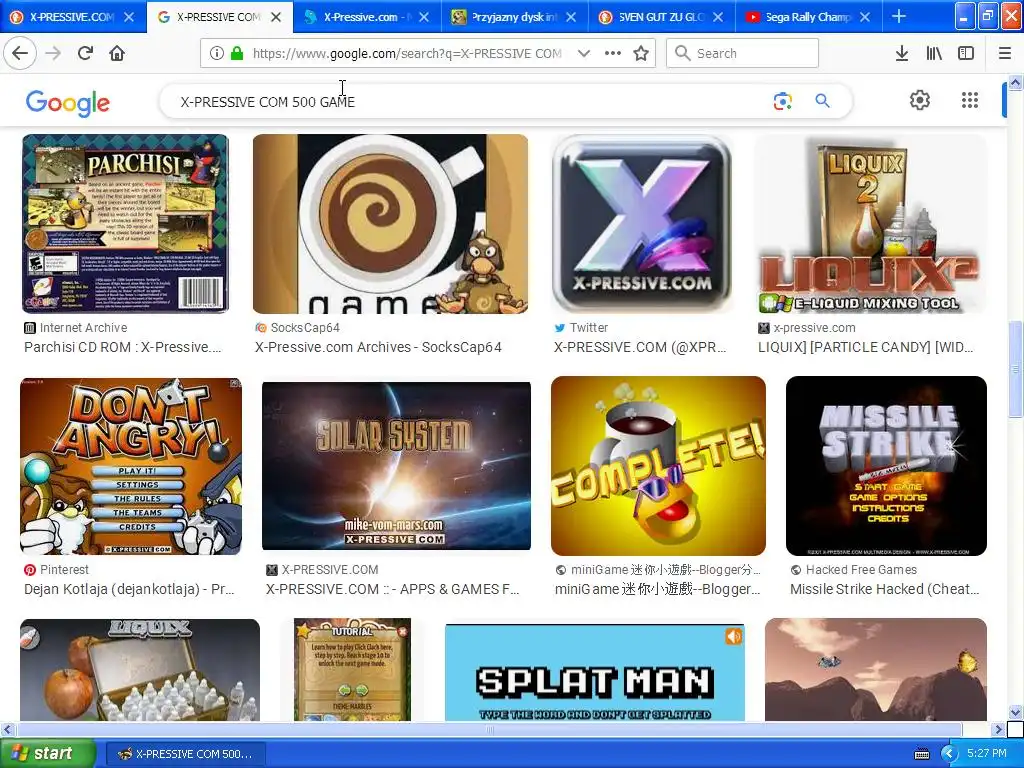
Task: Open the Don't Angry game thumbnail
Action: coord(131,466)
